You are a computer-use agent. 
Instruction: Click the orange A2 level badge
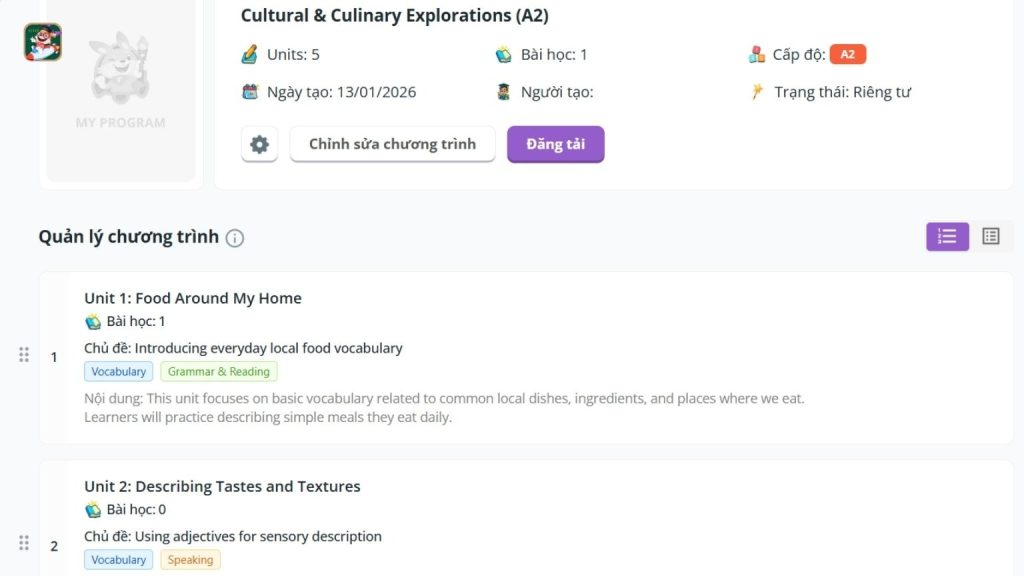point(847,55)
